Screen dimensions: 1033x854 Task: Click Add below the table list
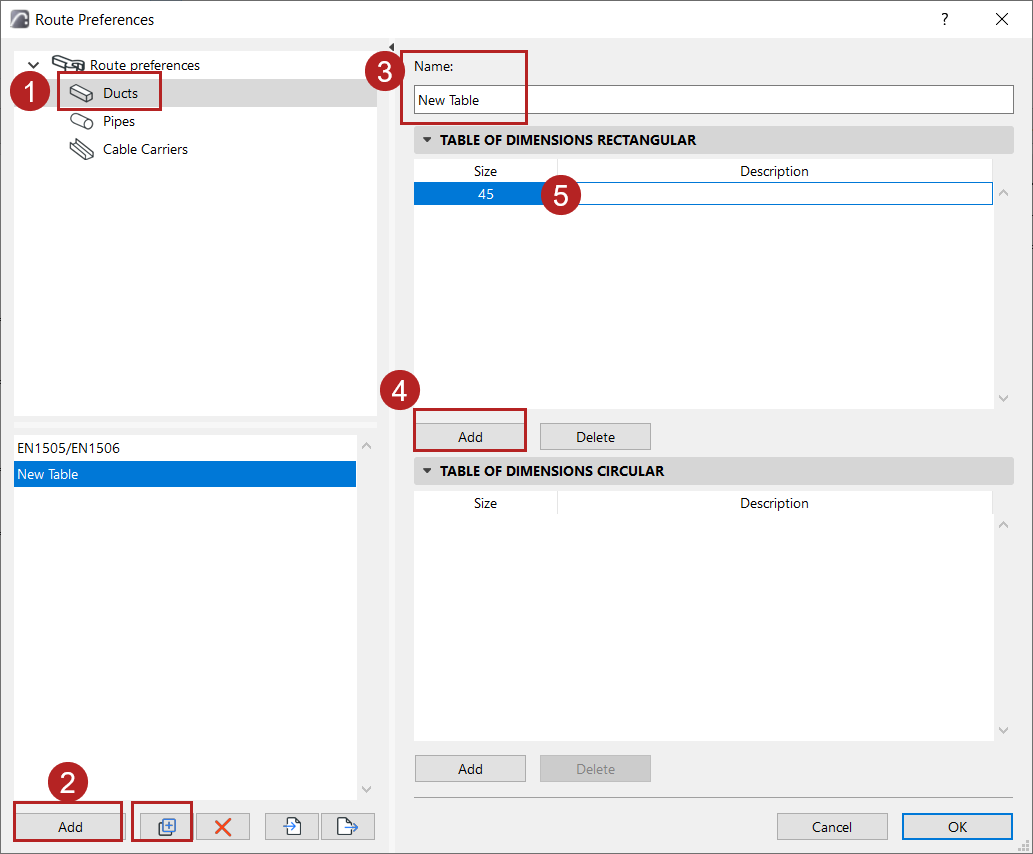[70, 826]
